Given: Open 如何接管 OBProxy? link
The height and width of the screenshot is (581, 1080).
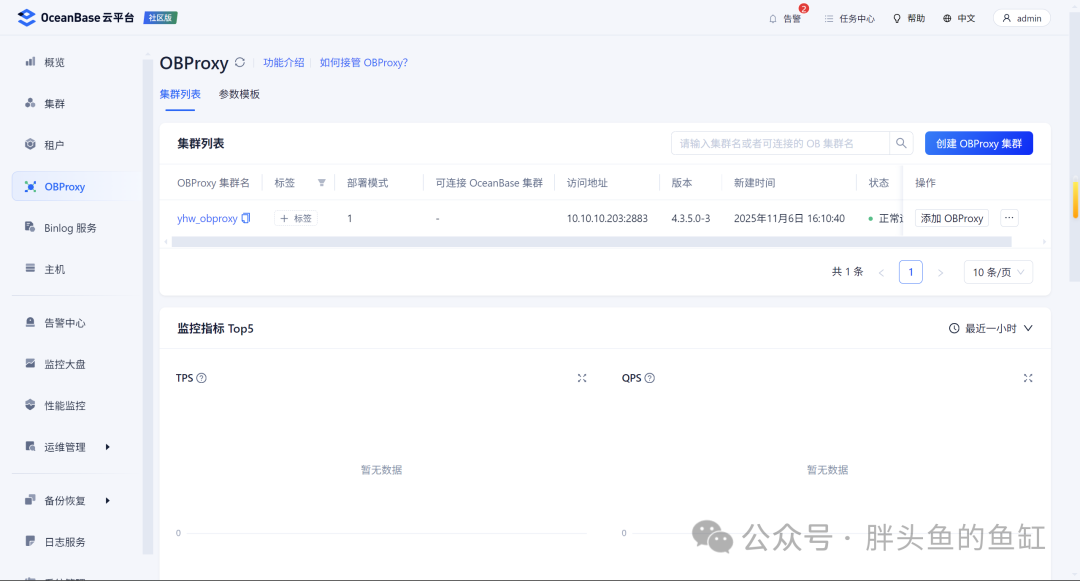Looking at the screenshot, I should [x=364, y=63].
